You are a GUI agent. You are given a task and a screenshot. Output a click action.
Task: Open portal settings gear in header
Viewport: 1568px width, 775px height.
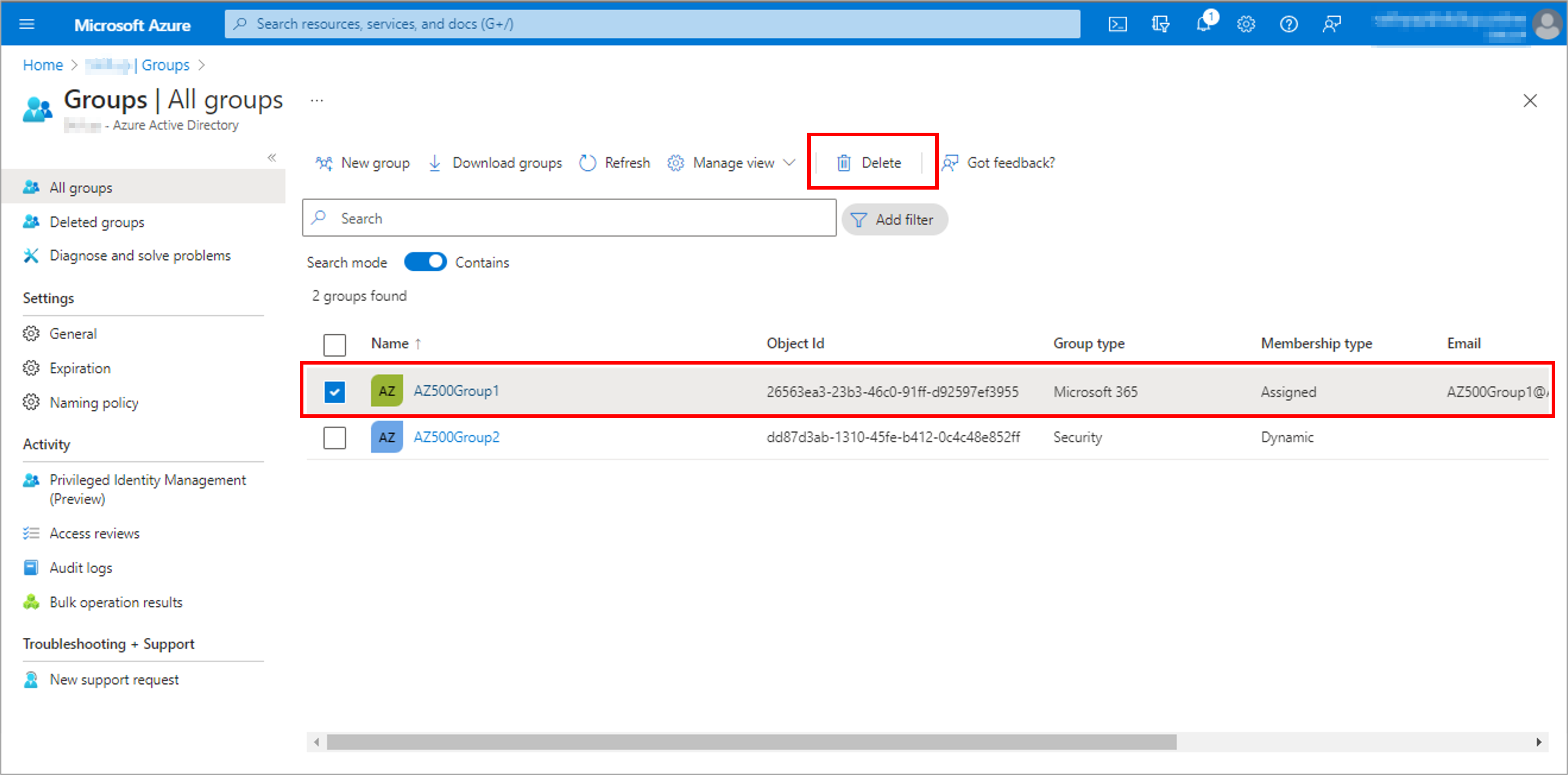click(x=1246, y=24)
